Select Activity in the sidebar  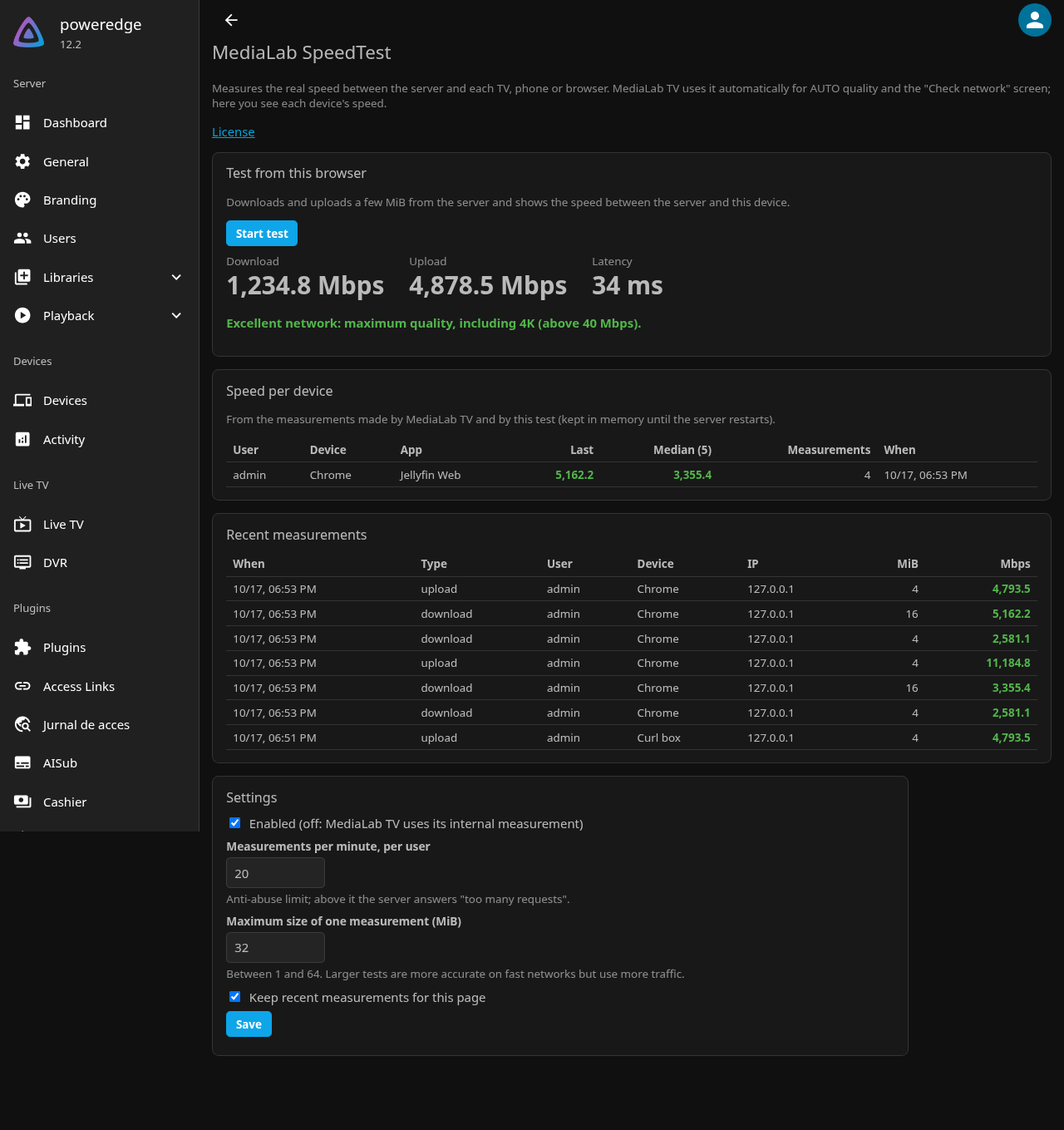(x=100, y=439)
